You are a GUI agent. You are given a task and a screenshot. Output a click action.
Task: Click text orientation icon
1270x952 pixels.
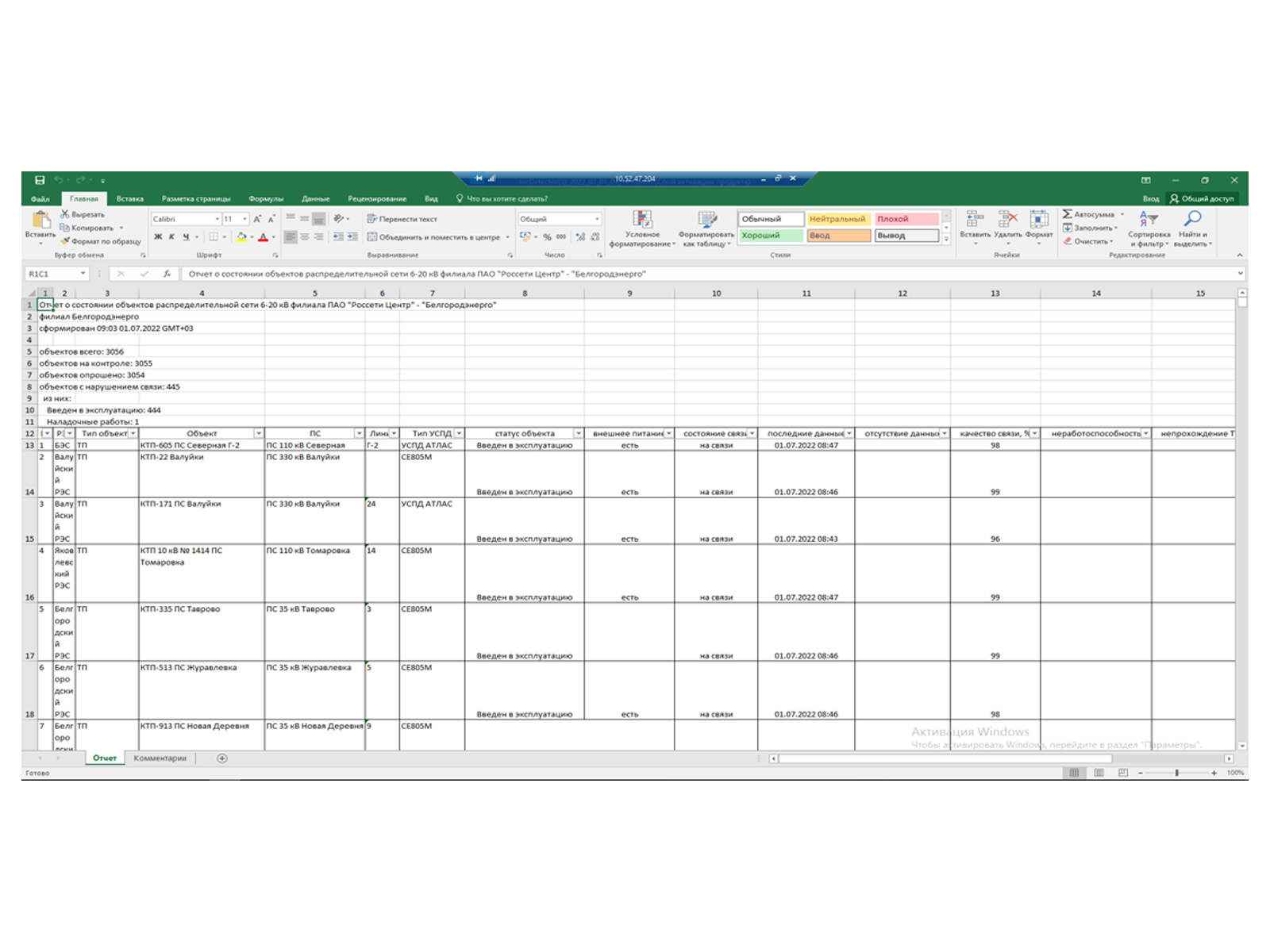tap(339, 219)
